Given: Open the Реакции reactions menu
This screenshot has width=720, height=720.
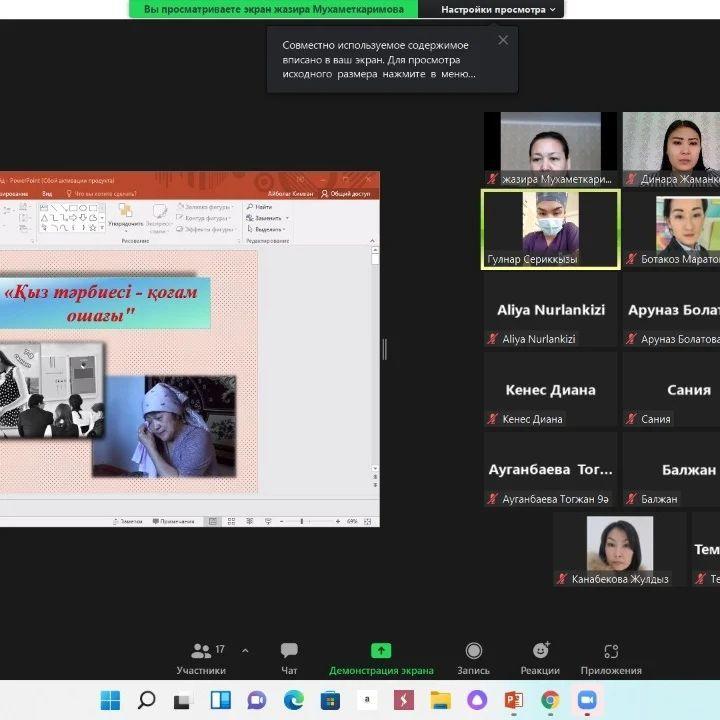Looking at the screenshot, I should click(x=540, y=658).
